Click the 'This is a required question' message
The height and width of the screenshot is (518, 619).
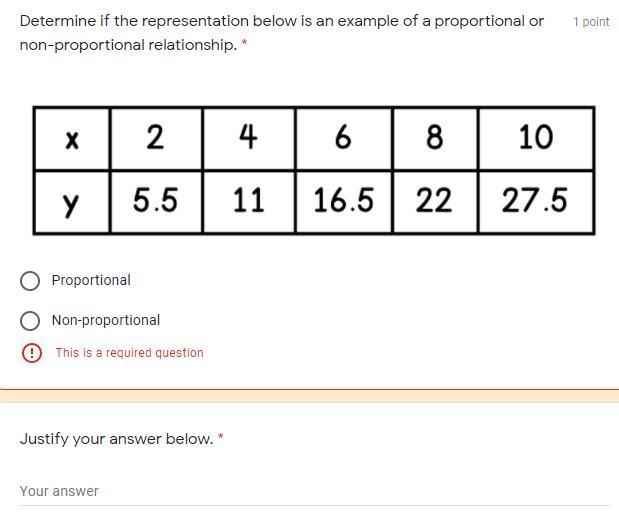pyautogui.click(x=129, y=353)
